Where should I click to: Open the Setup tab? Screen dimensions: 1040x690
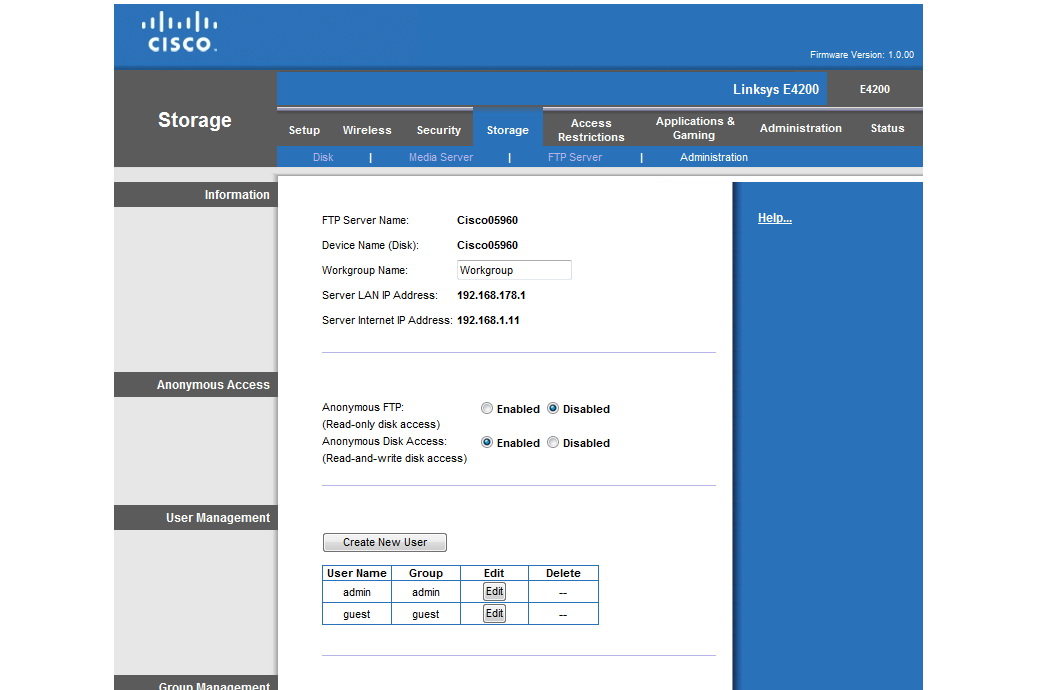tap(304, 130)
